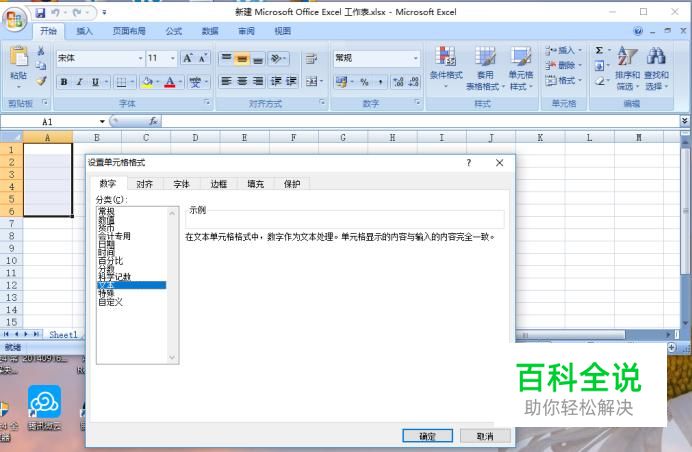Viewport: 692px width, 452px height.
Task: Toggle Italic formatting
Action: click(x=79, y=82)
